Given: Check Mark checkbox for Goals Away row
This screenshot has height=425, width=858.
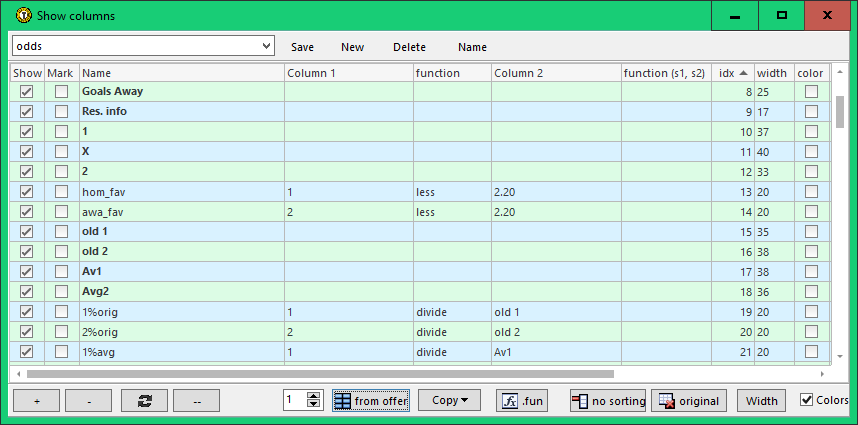Looking at the screenshot, I should [62, 91].
